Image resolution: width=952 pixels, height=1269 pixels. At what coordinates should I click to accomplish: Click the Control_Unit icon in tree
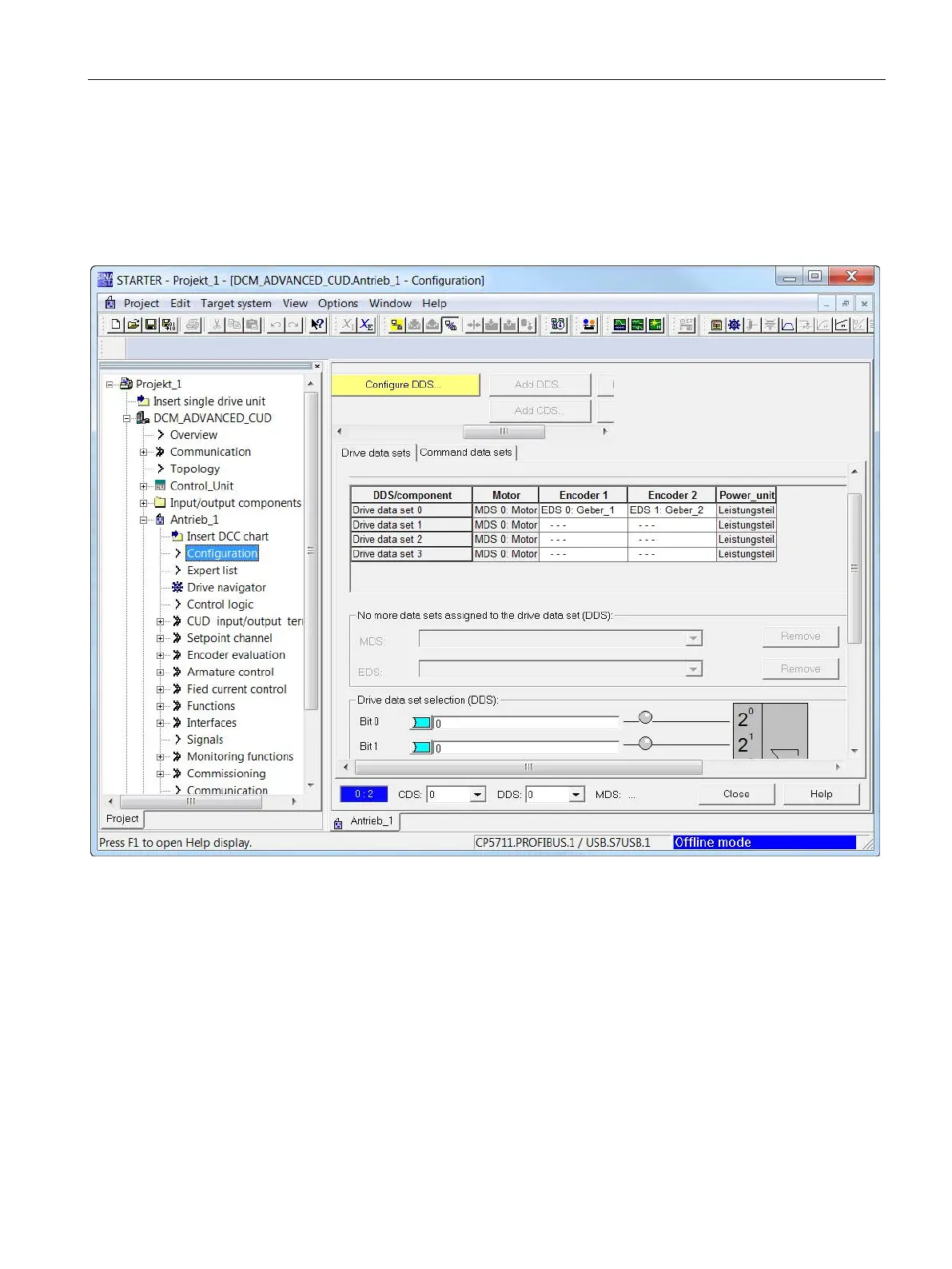click(160, 486)
